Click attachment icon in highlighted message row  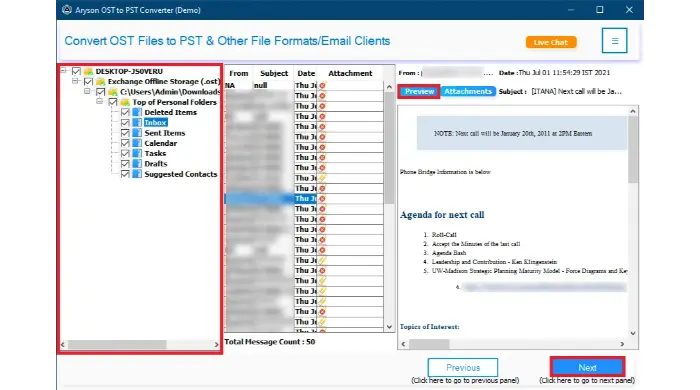322,199
